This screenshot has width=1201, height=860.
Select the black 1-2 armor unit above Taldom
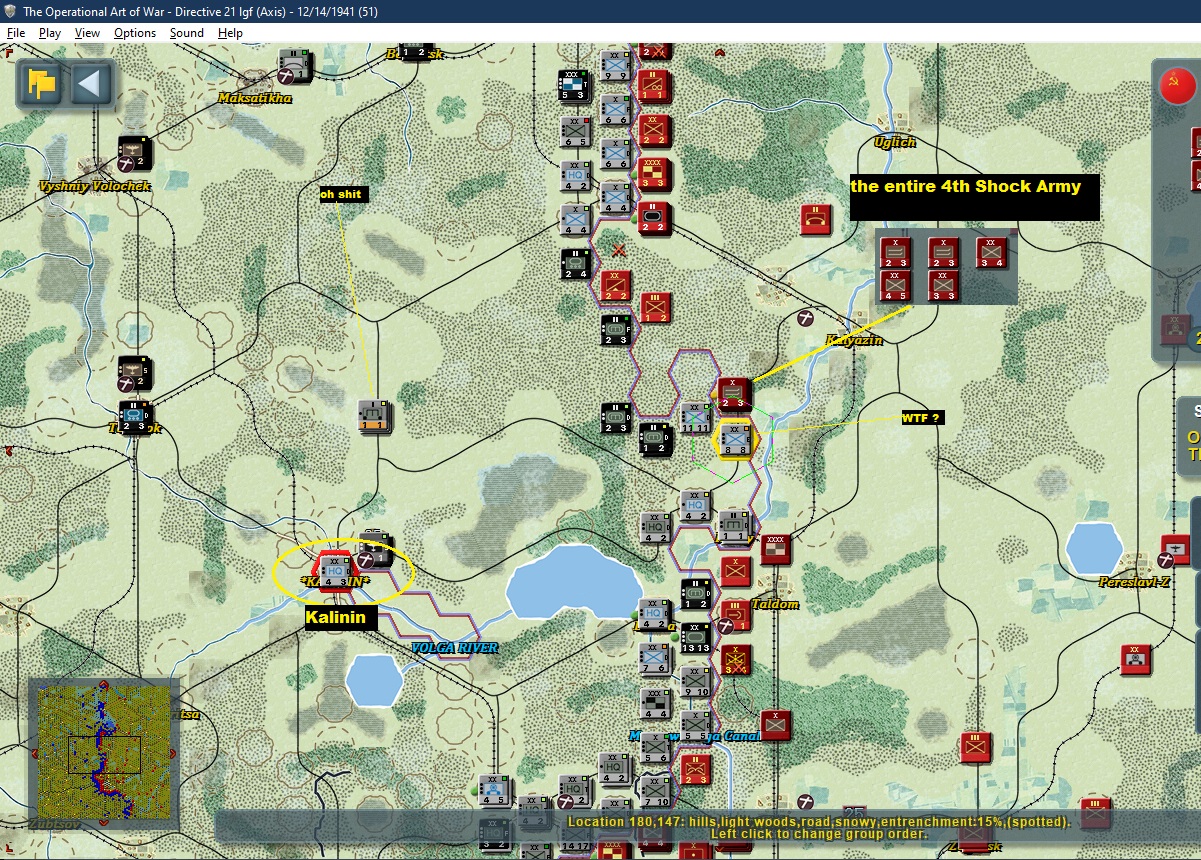click(696, 593)
